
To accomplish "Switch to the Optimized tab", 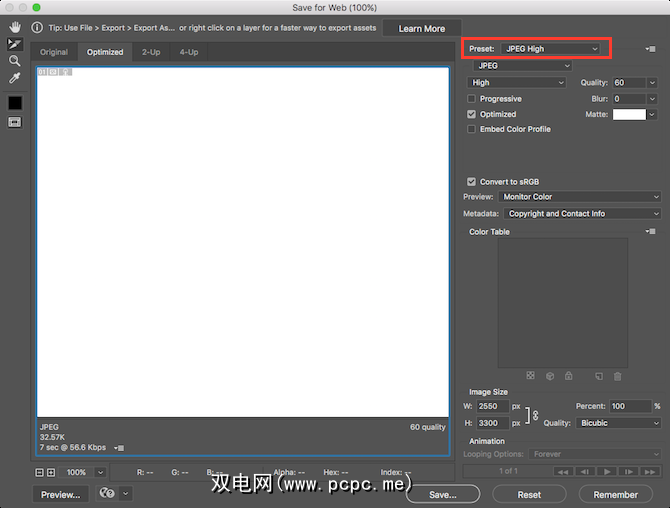I will 105,52.
